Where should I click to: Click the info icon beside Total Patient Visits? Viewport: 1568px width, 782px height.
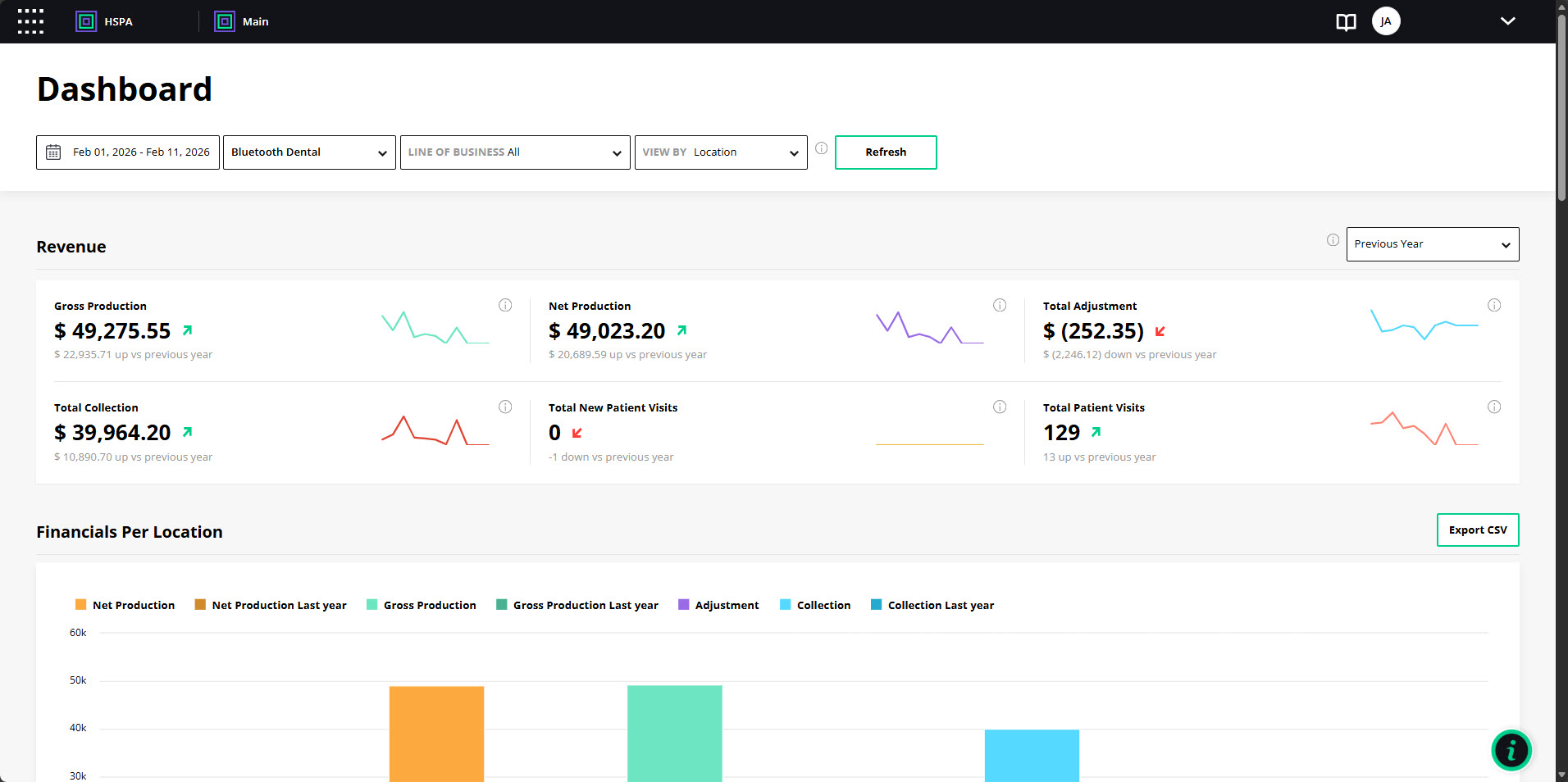(x=1493, y=407)
